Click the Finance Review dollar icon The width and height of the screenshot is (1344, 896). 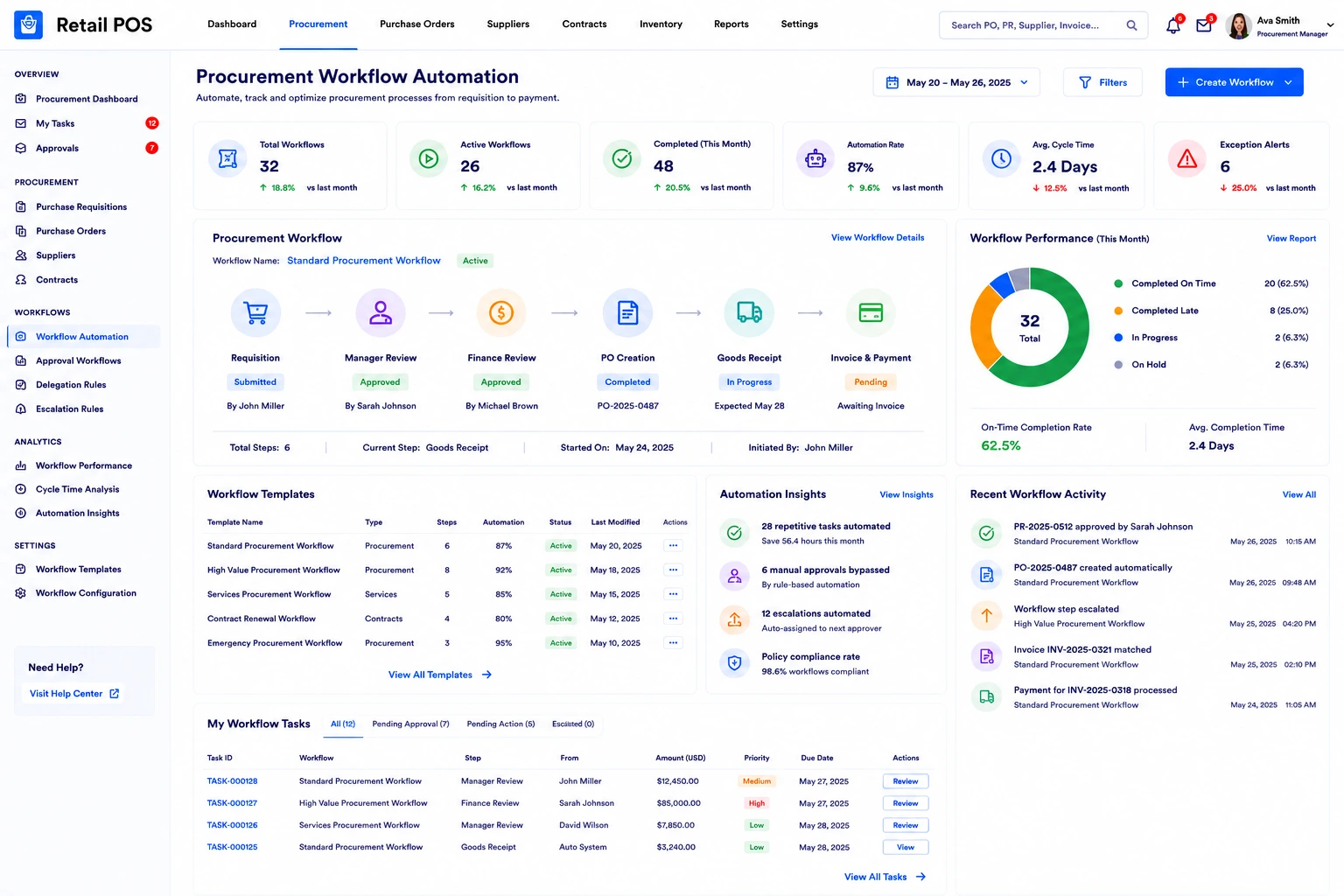(501, 312)
